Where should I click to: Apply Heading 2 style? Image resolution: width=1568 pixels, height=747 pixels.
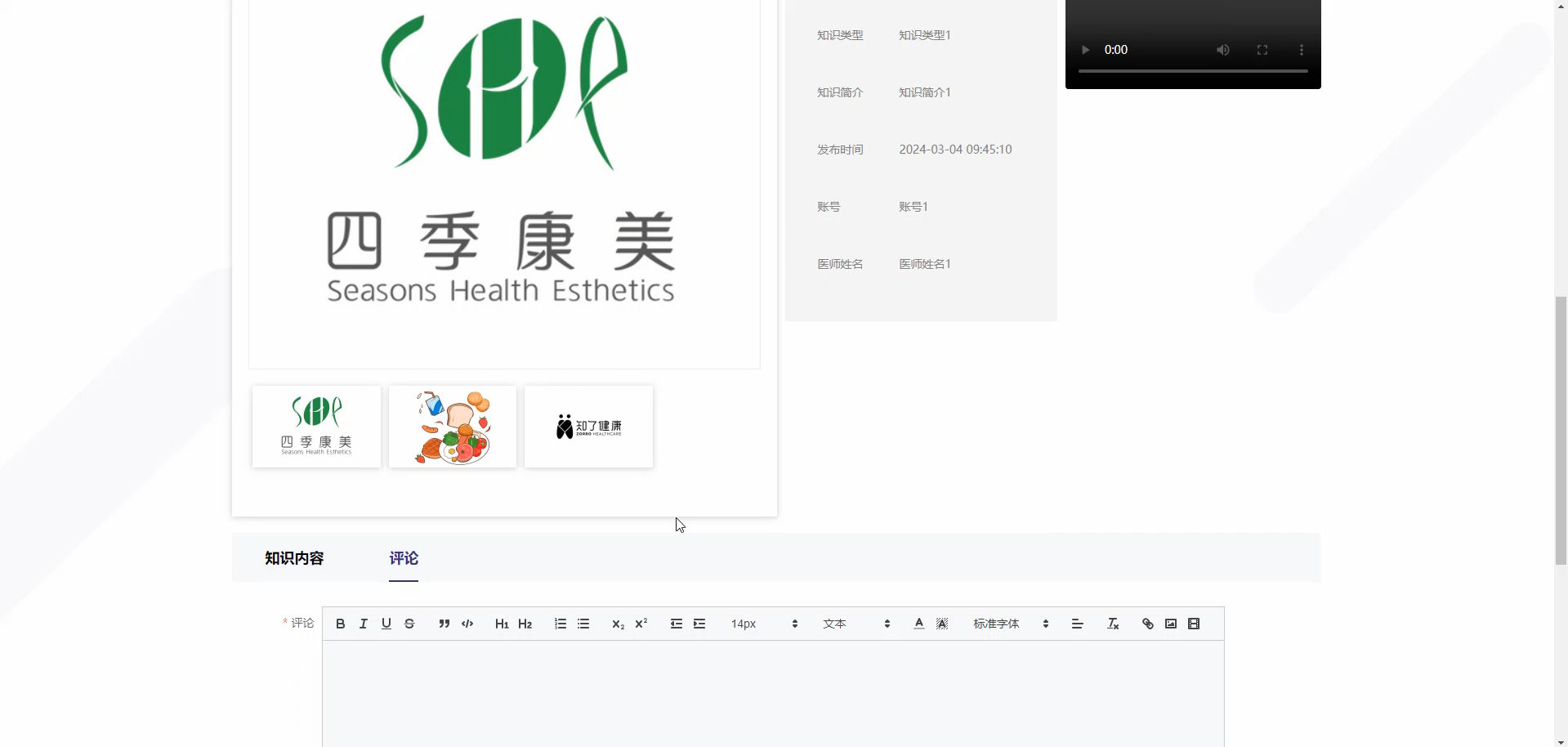pos(525,624)
